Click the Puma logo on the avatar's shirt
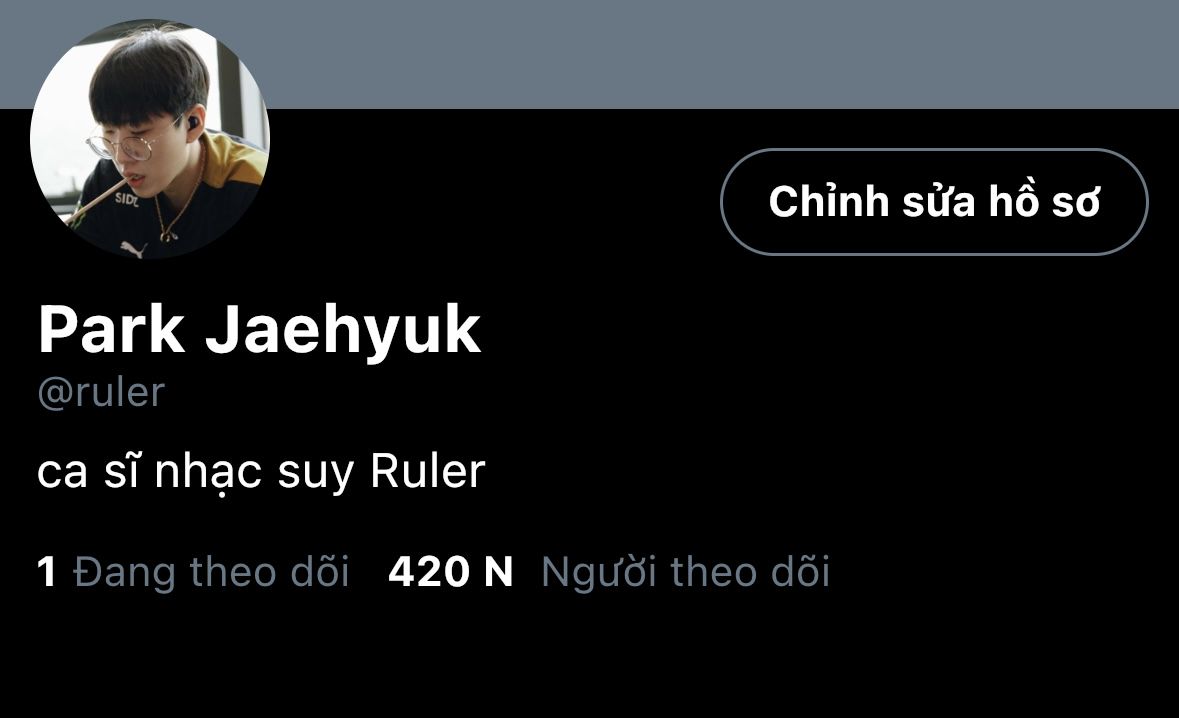Viewport: 1179px width, 718px height. pyautogui.click(x=134, y=248)
